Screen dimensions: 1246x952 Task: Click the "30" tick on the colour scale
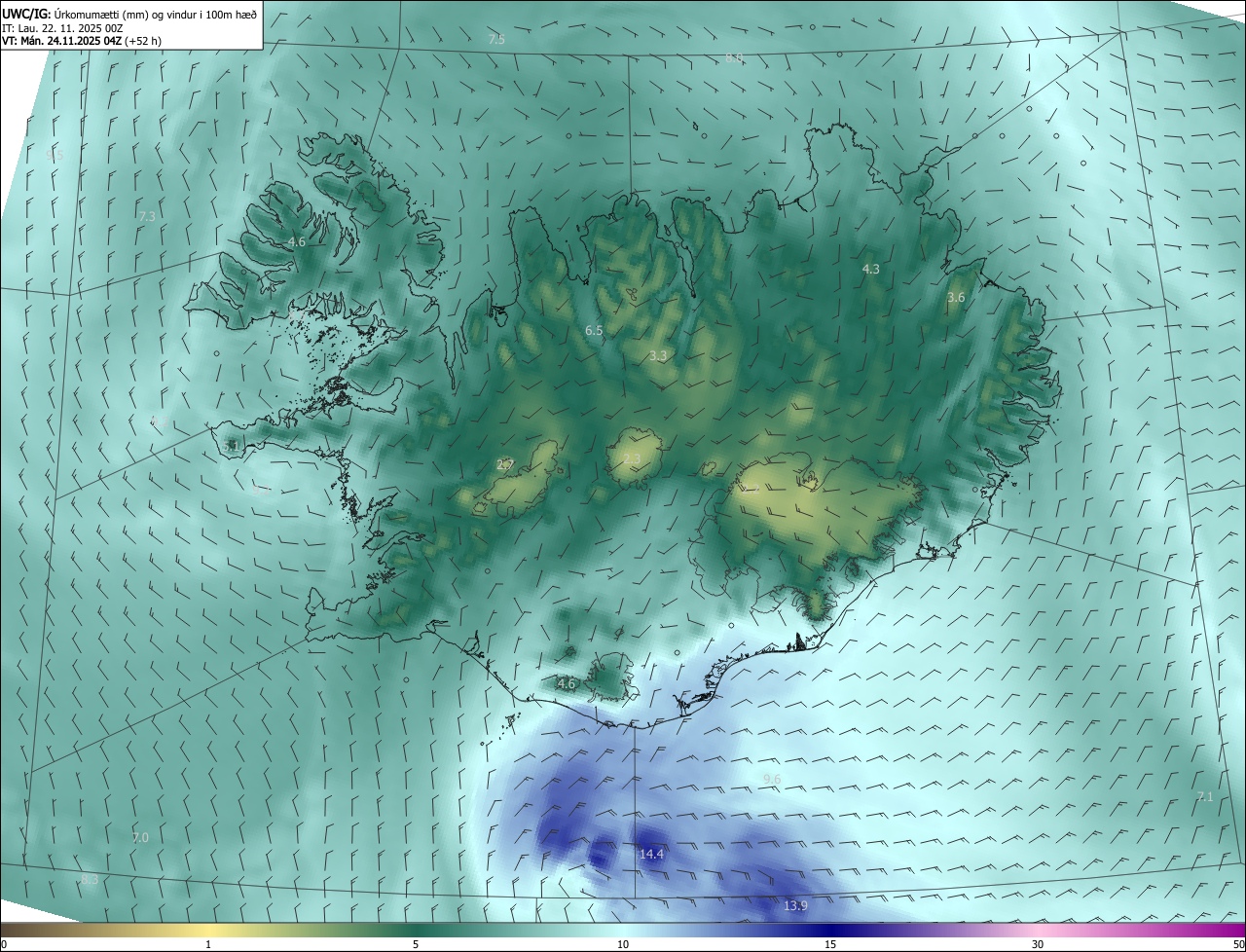[x=1038, y=944]
